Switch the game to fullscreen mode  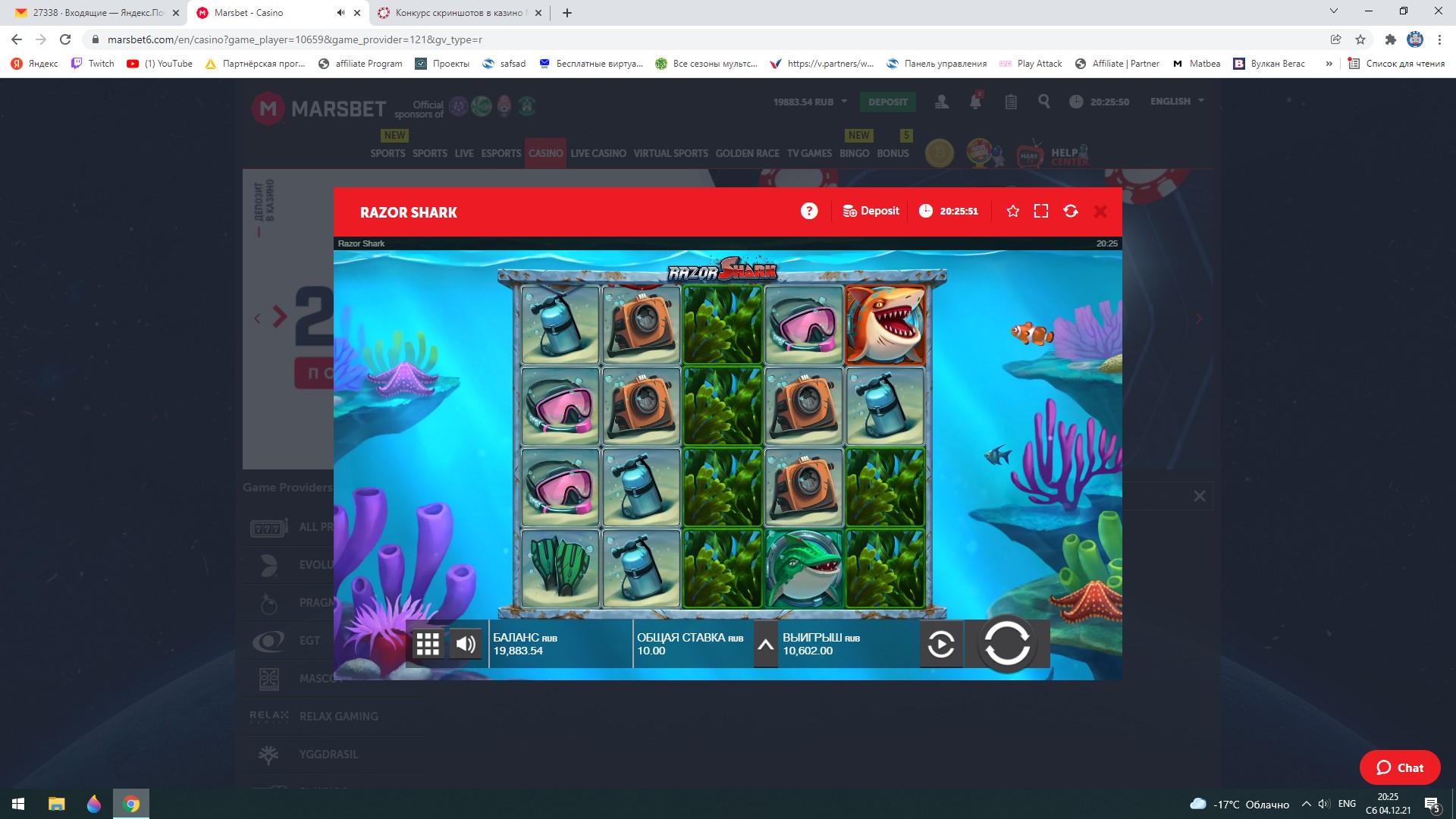1041,212
